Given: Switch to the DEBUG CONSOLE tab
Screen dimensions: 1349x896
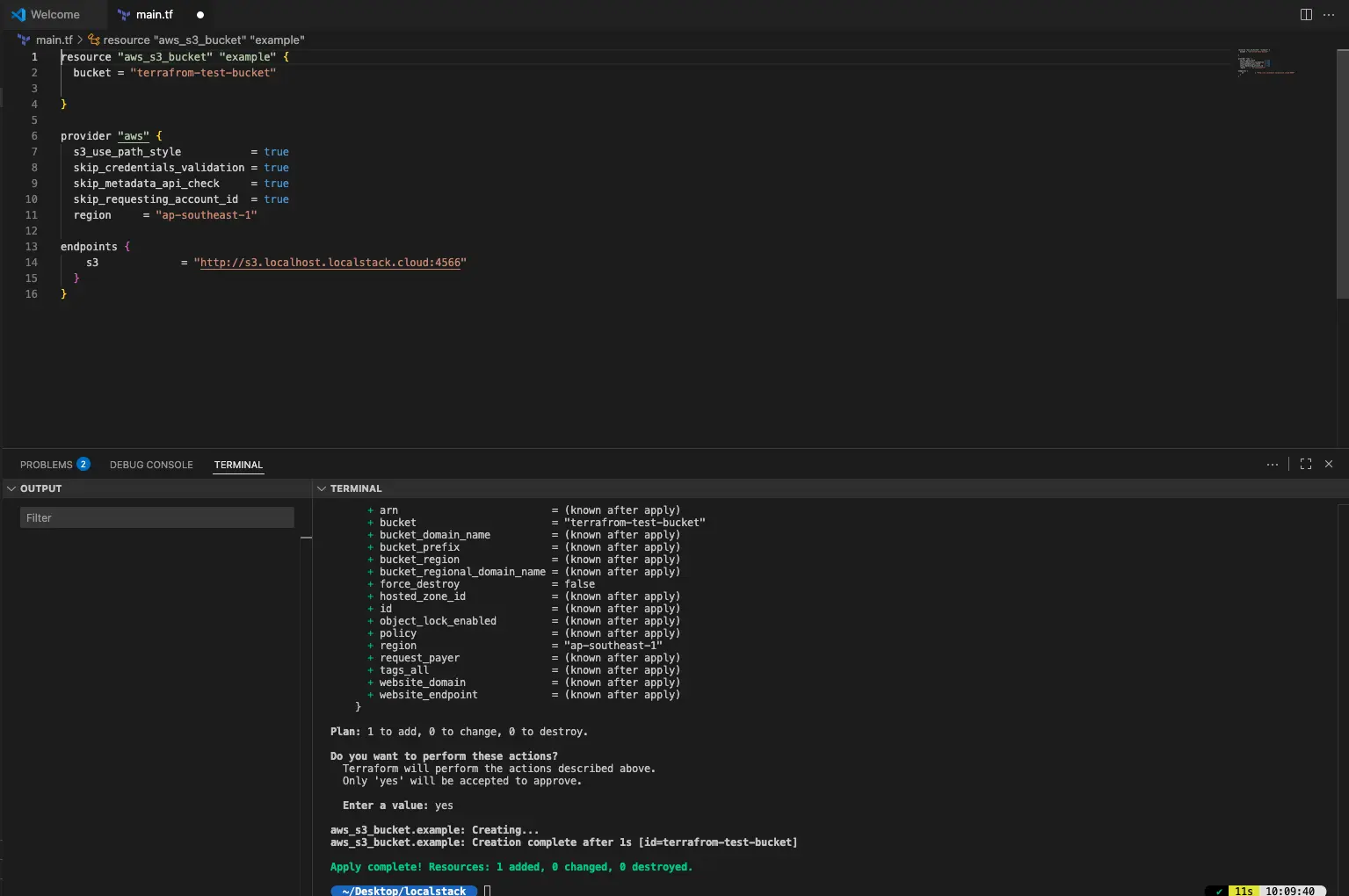Looking at the screenshot, I should [151, 465].
